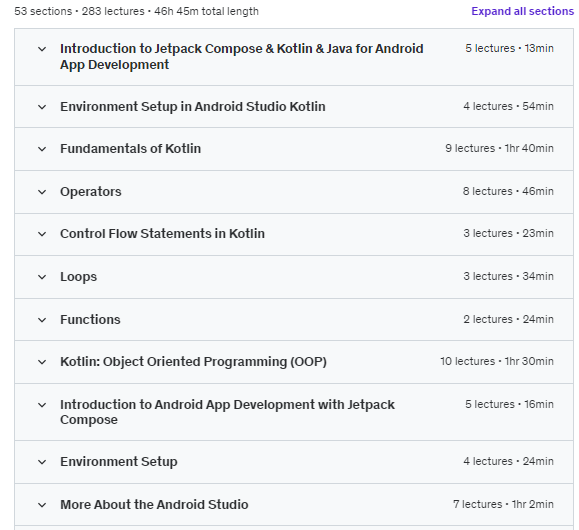Click '9 lectures • 1hr 40min' text
This screenshot has height=530, width=579.
[499, 148]
